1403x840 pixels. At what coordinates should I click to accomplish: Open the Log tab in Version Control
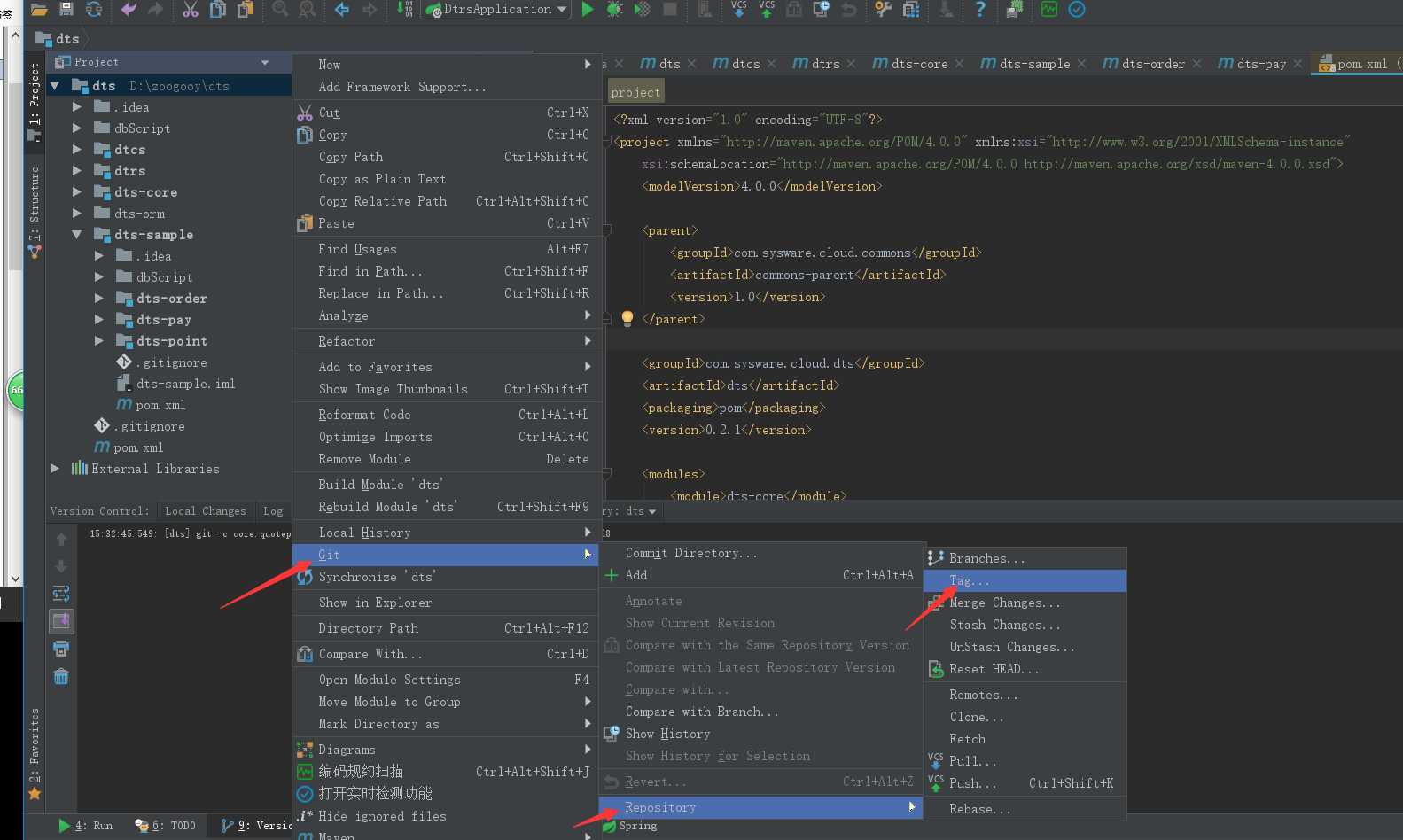click(273, 511)
